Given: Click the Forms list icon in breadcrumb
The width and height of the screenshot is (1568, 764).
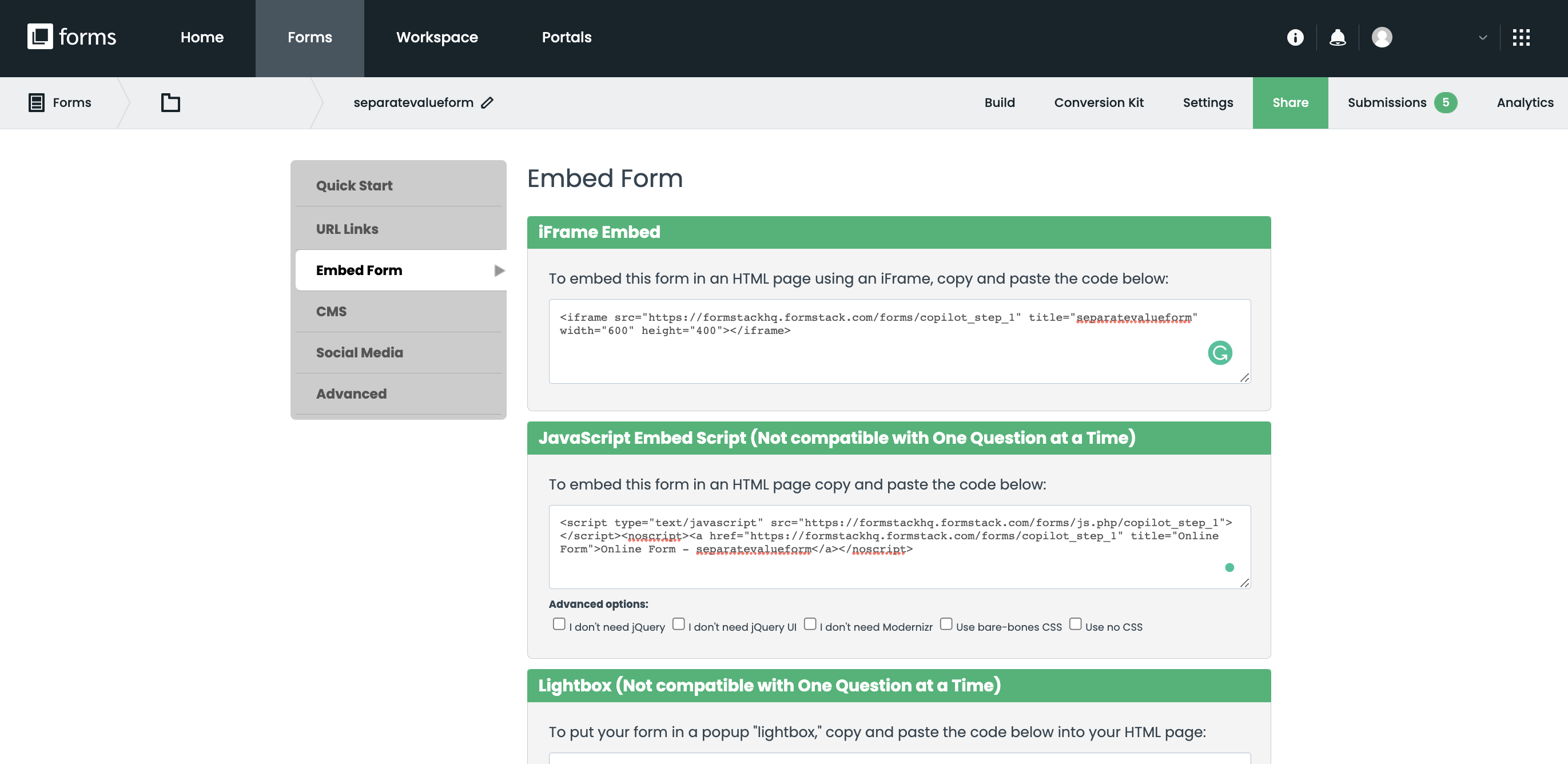Looking at the screenshot, I should pos(37,102).
